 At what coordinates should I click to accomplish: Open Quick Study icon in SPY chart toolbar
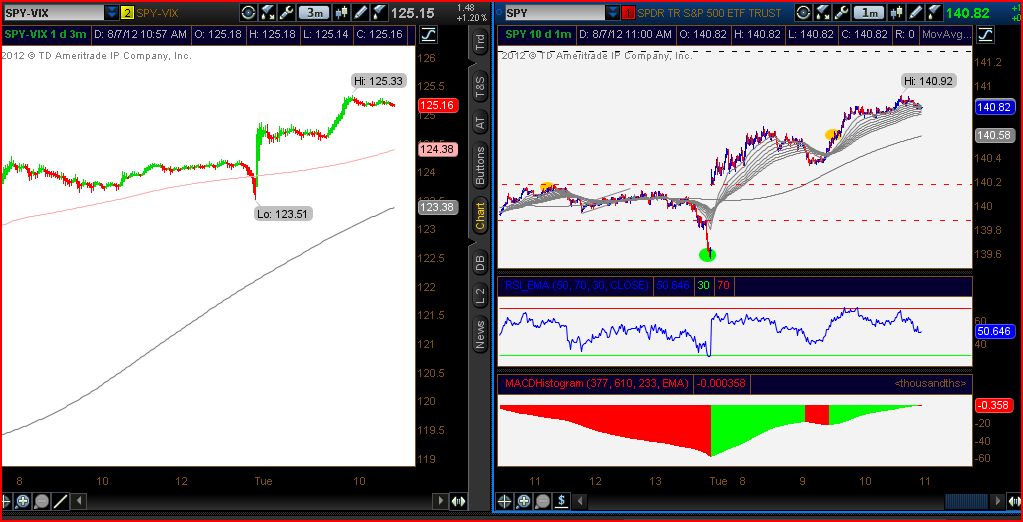tap(823, 12)
